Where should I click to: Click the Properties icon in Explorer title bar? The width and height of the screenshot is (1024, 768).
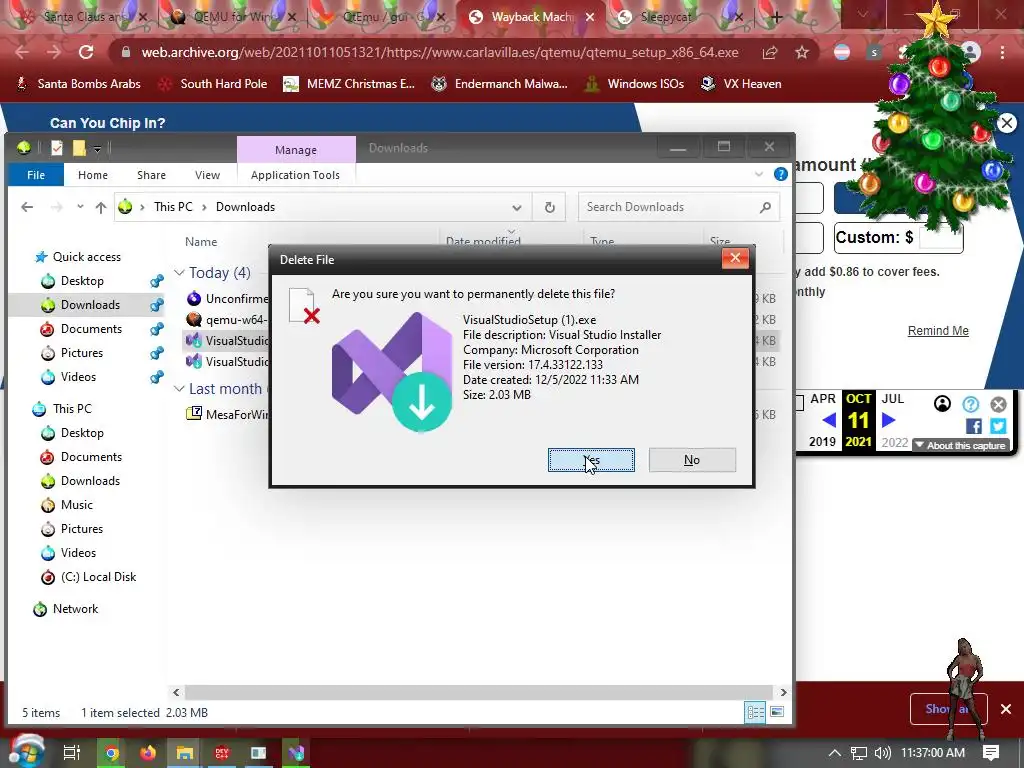(57, 148)
